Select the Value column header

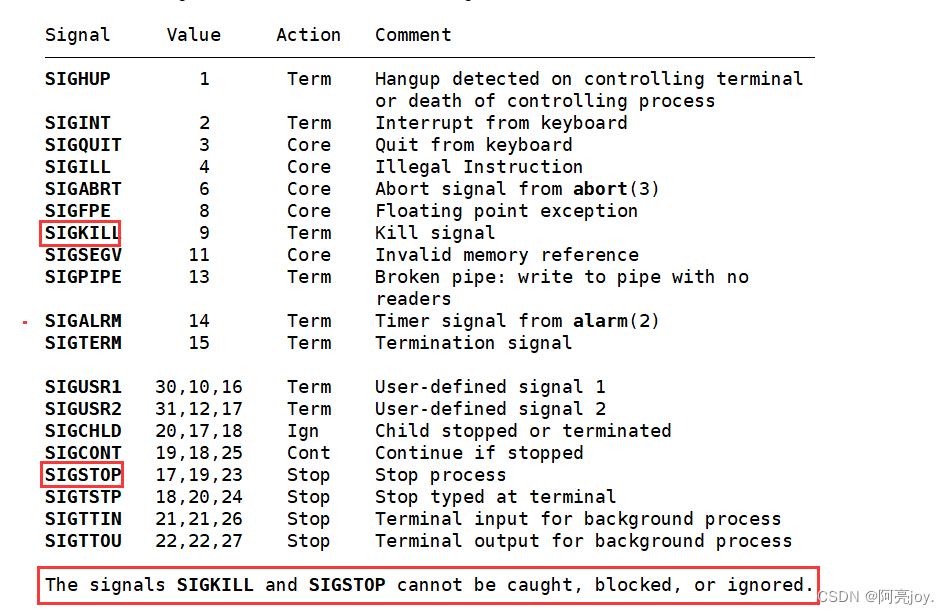tap(194, 35)
